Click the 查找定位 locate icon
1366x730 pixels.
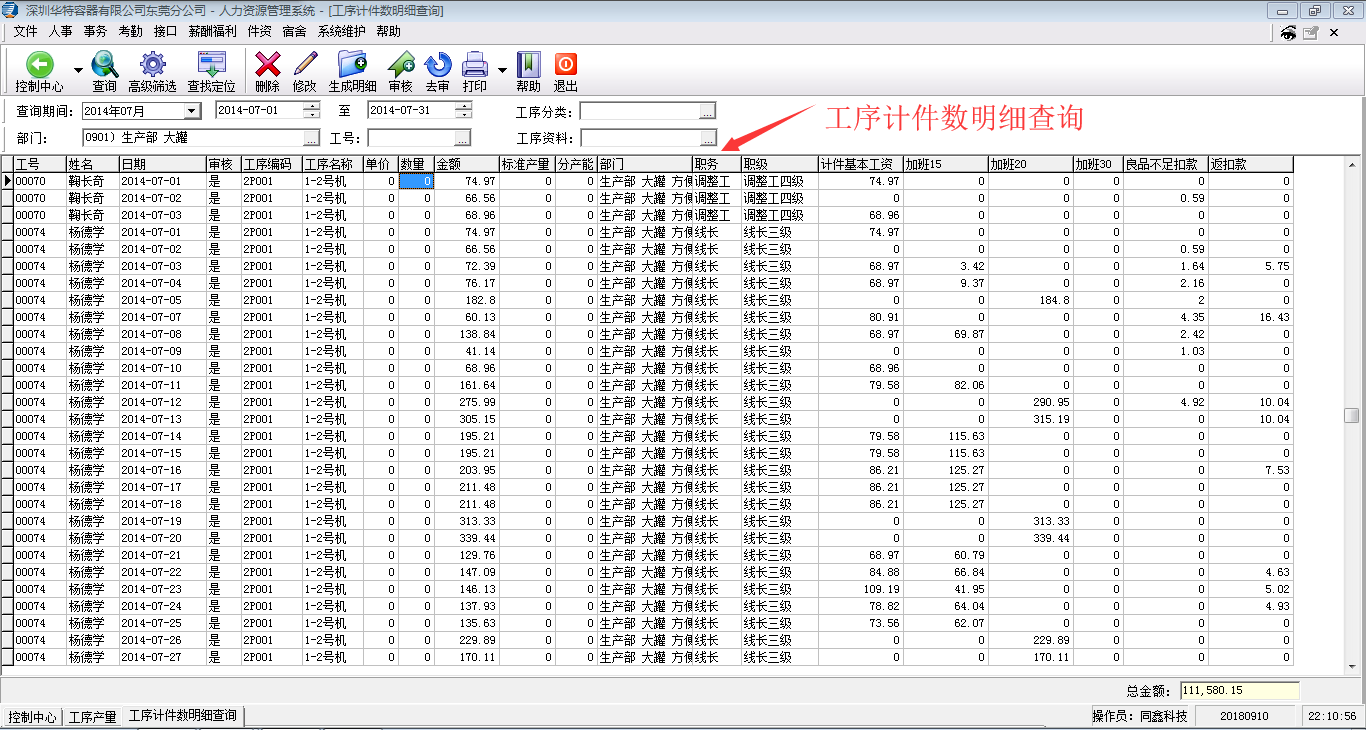pyautogui.click(x=211, y=66)
